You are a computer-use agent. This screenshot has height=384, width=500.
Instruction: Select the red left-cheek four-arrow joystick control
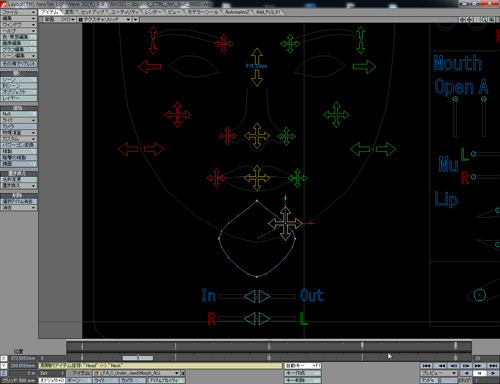pyautogui.click(x=177, y=115)
